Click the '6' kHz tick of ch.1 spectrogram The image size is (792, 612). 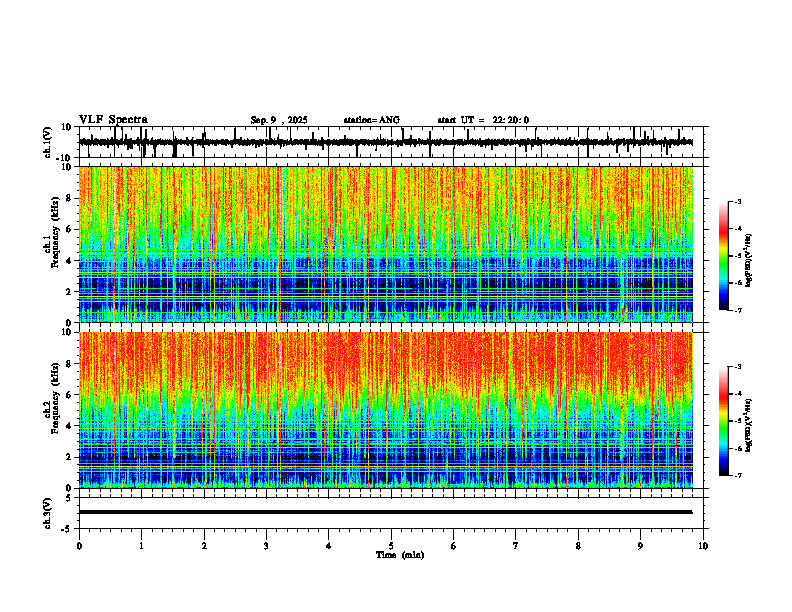pos(70,230)
